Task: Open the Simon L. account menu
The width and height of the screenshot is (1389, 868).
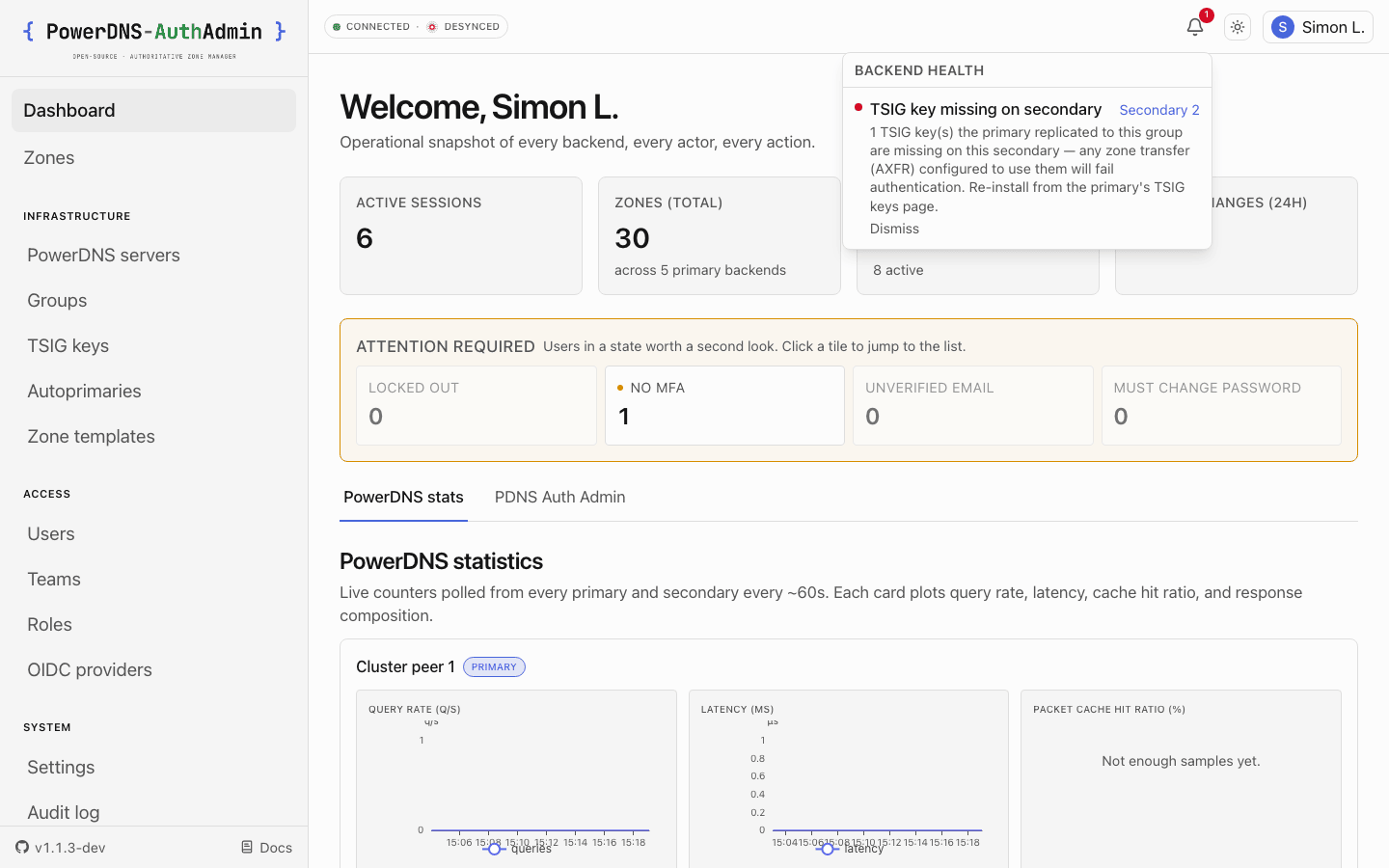Action: coord(1318,27)
